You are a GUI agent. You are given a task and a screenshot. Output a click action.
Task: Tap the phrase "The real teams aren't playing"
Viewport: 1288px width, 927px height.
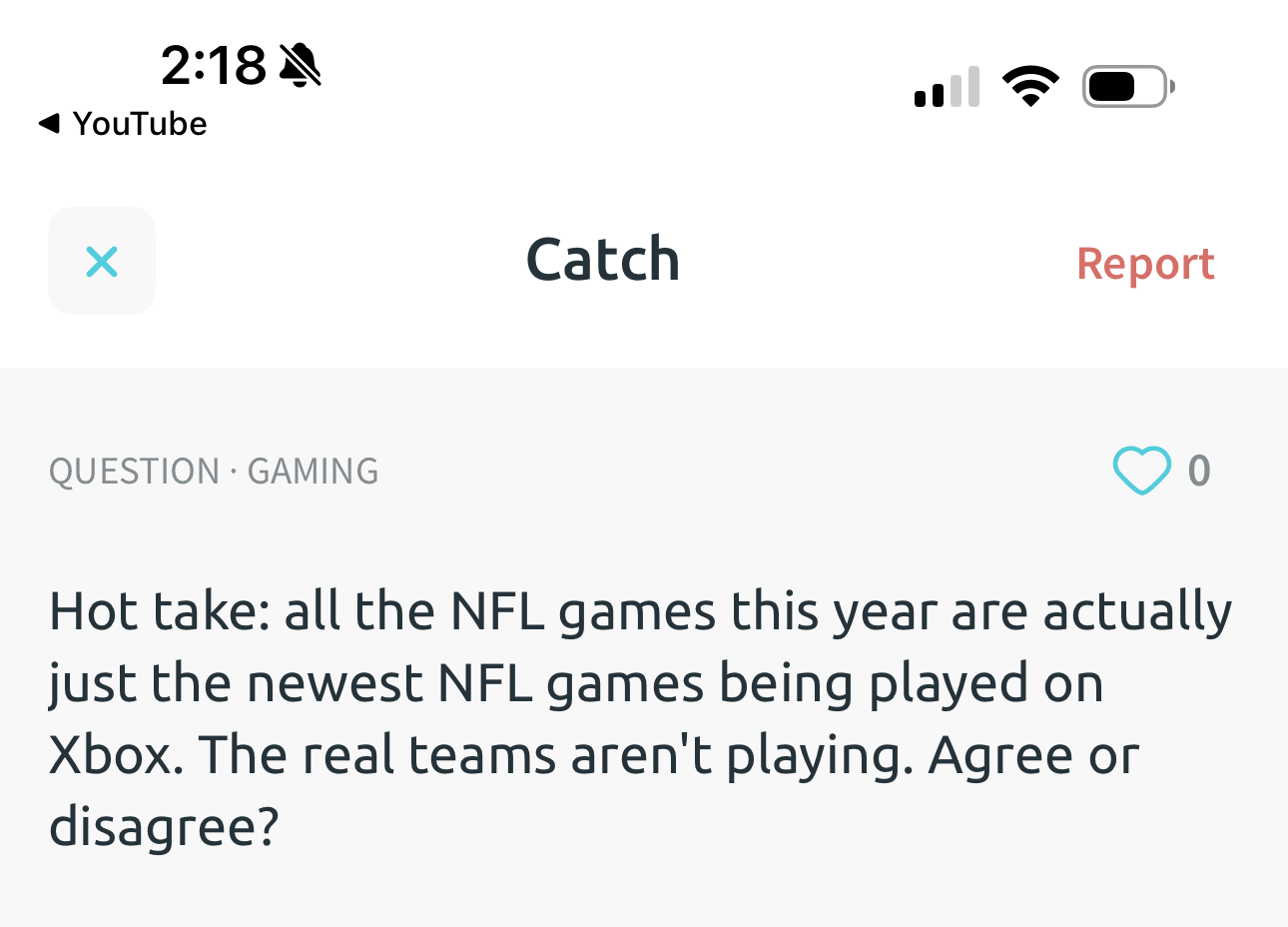click(555, 755)
